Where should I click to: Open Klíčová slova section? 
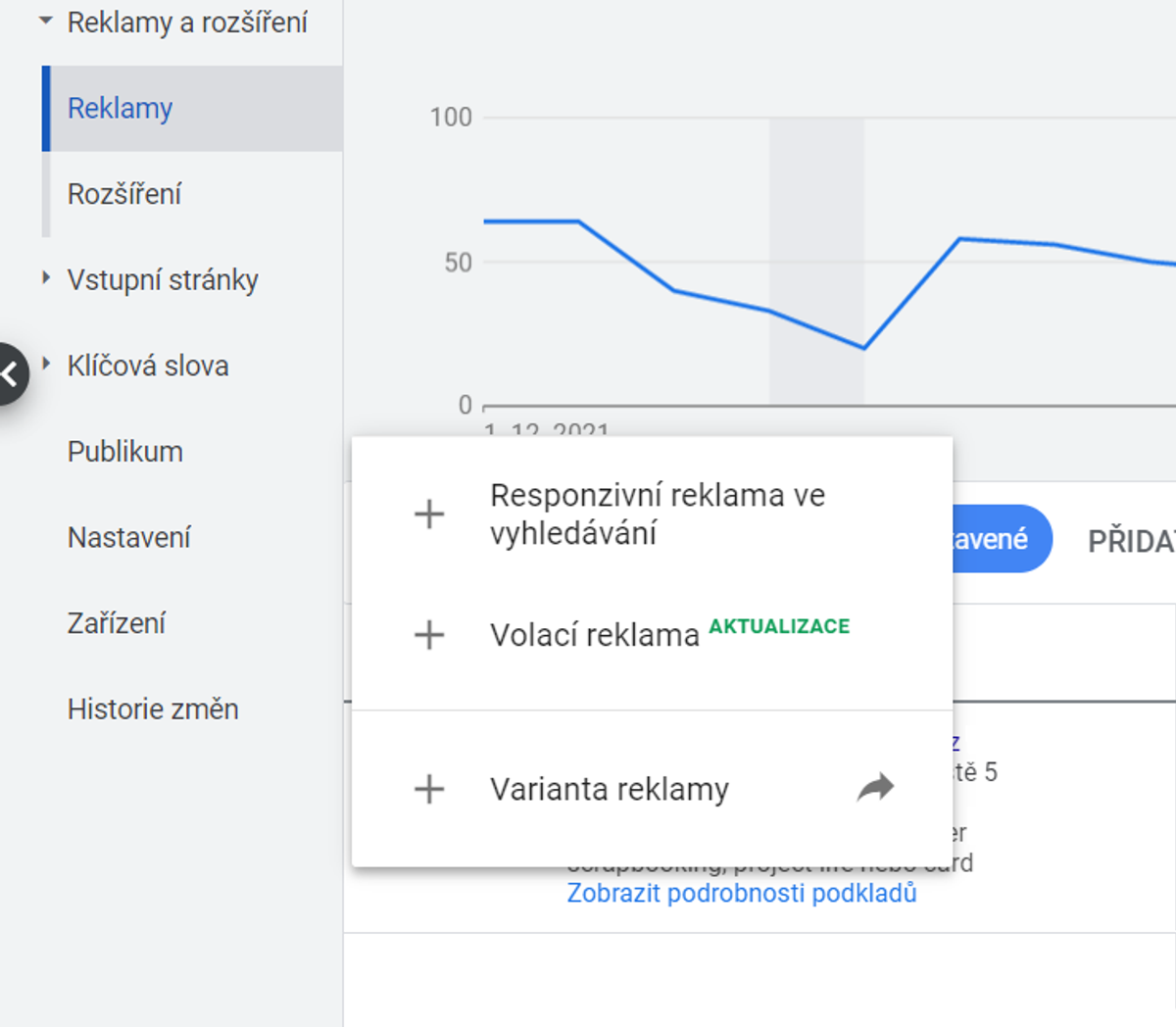coord(148,366)
